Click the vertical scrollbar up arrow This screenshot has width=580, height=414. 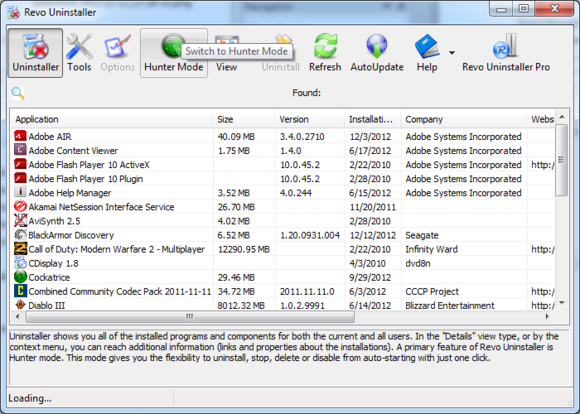pos(562,117)
